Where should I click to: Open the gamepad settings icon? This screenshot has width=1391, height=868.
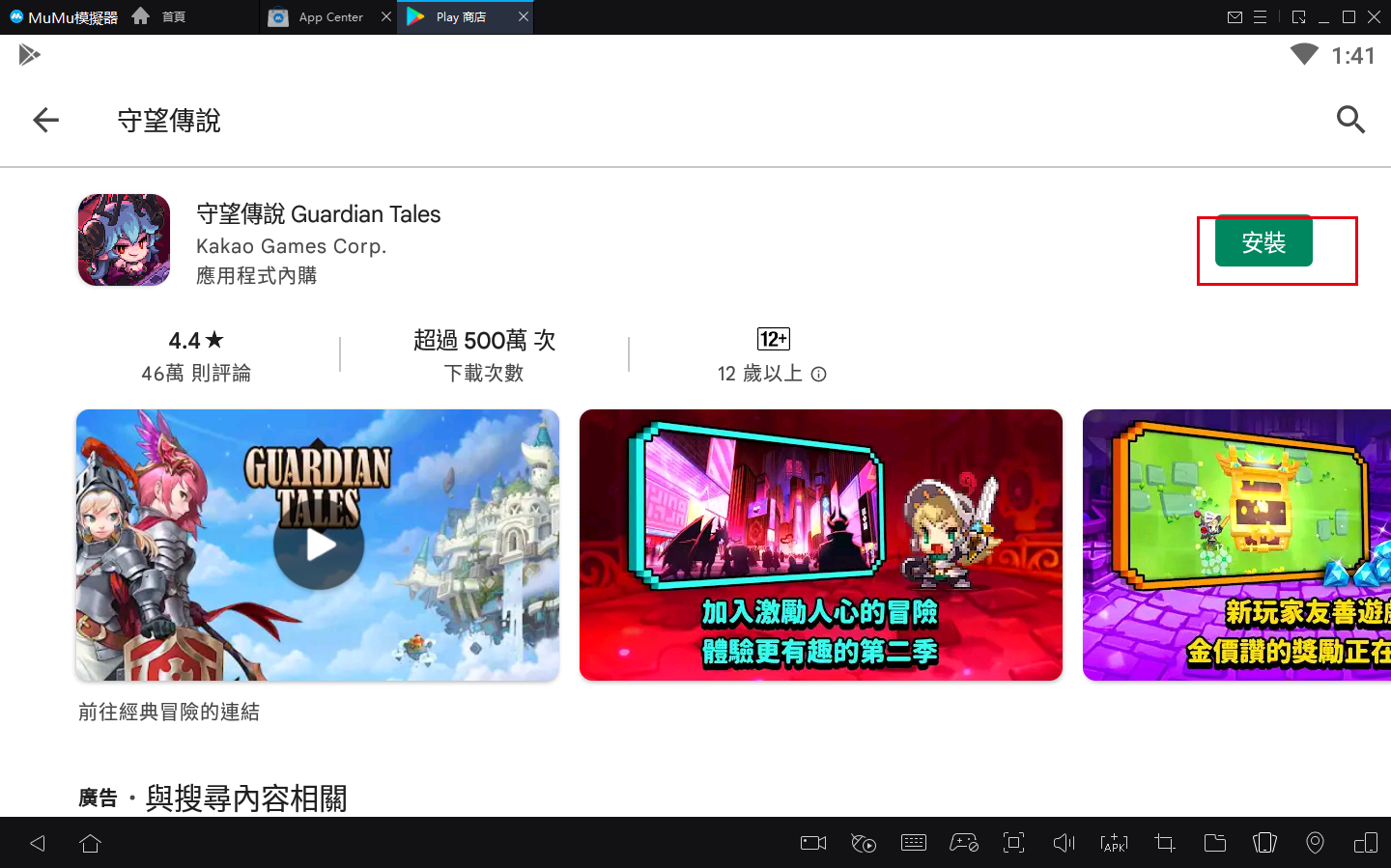[x=964, y=843]
